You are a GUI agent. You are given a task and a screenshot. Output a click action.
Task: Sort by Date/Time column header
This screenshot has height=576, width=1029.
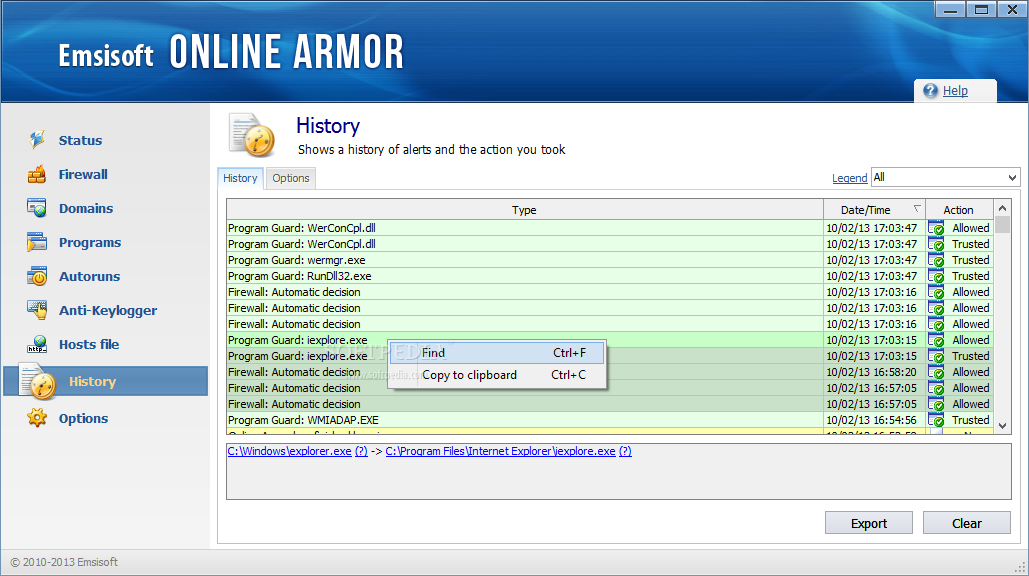(x=874, y=210)
